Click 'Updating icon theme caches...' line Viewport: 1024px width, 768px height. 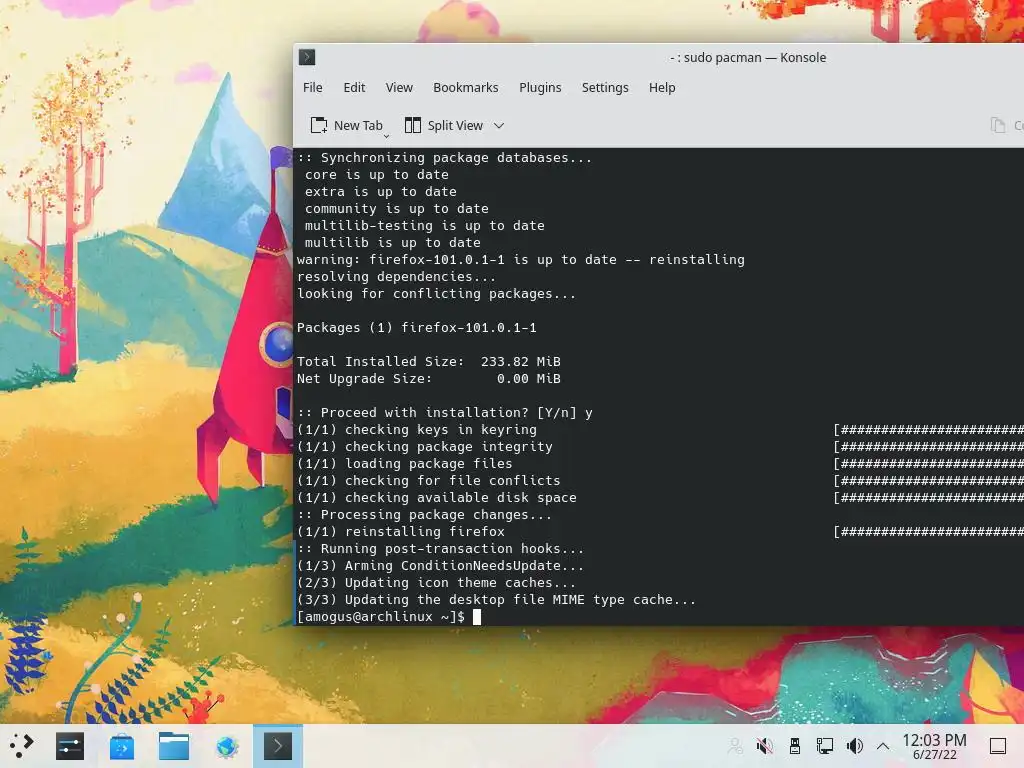pyautogui.click(x=436, y=583)
